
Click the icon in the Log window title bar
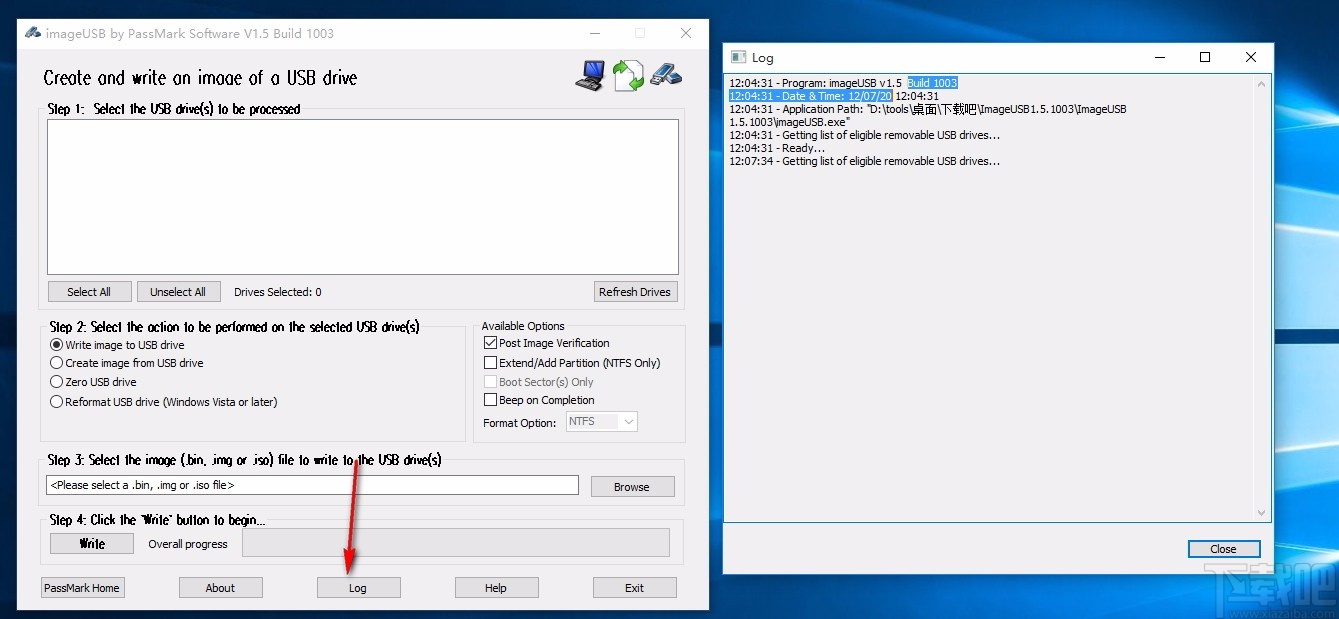pos(737,57)
